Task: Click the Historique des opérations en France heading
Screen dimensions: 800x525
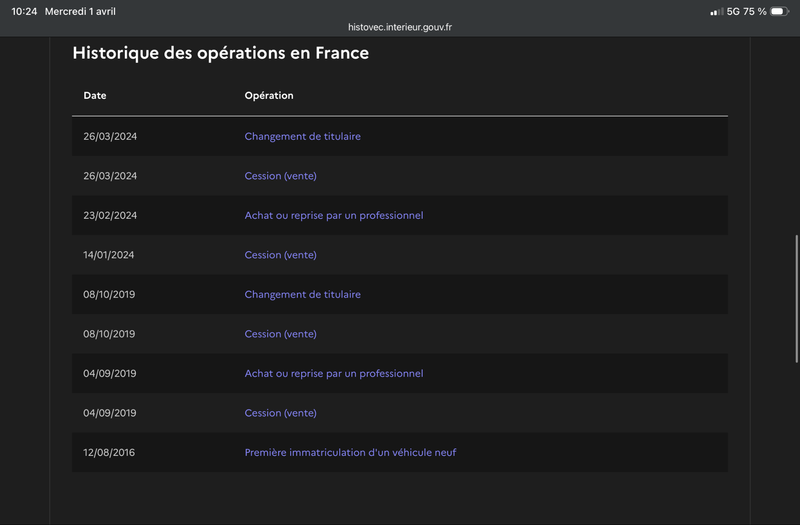Action: [x=220, y=53]
